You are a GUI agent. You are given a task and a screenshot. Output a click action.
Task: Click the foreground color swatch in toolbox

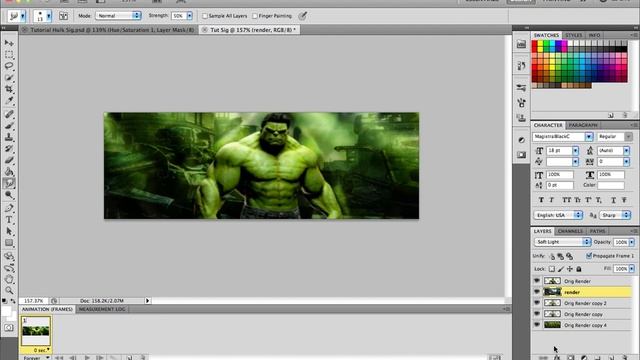click(6, 311)
